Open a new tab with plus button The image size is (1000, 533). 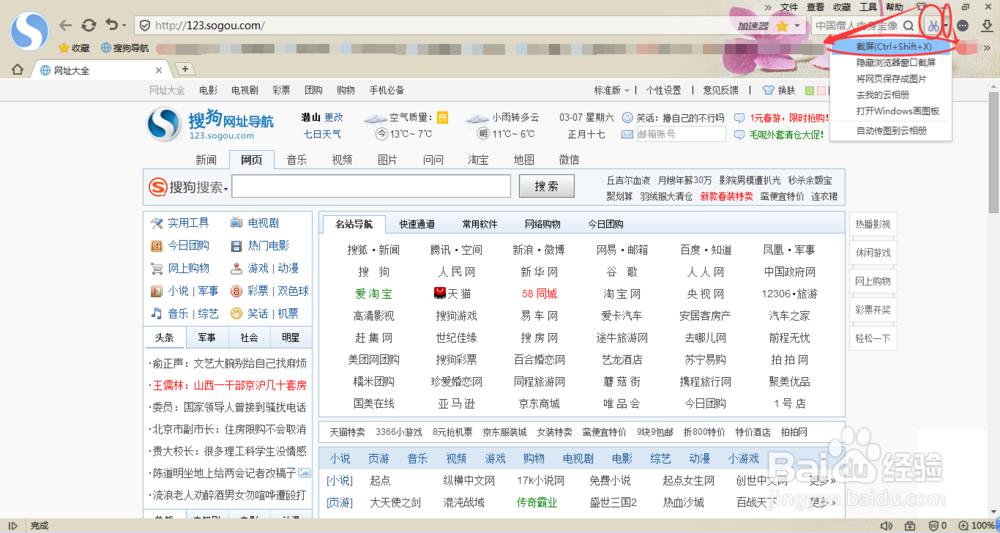[x=184, y=69]
